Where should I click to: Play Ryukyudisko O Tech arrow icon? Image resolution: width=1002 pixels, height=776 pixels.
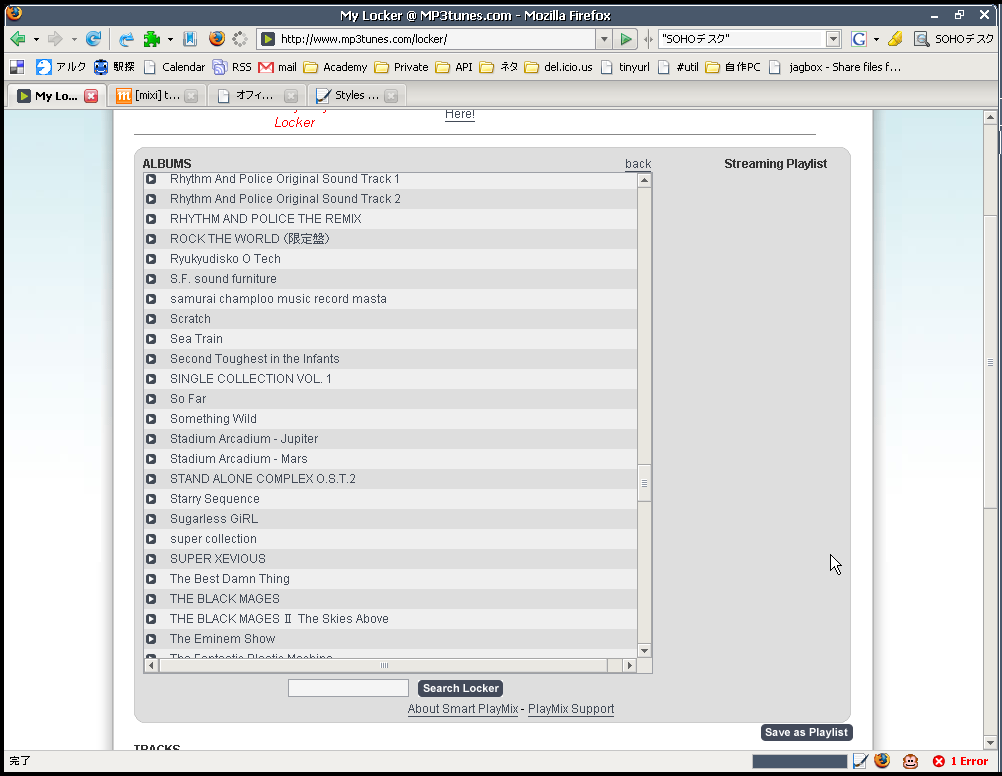[151, 259]
